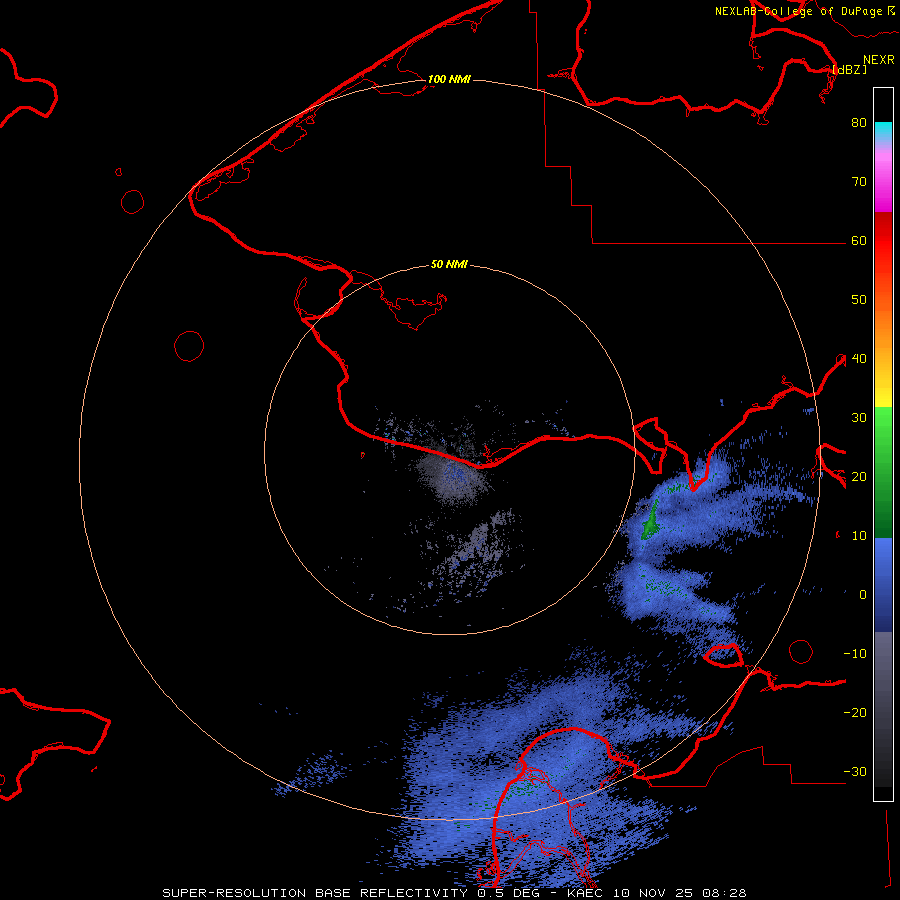900x900 pixels.
Task: Click the -30 dBZ colorbar label
Action: [855, 771]
